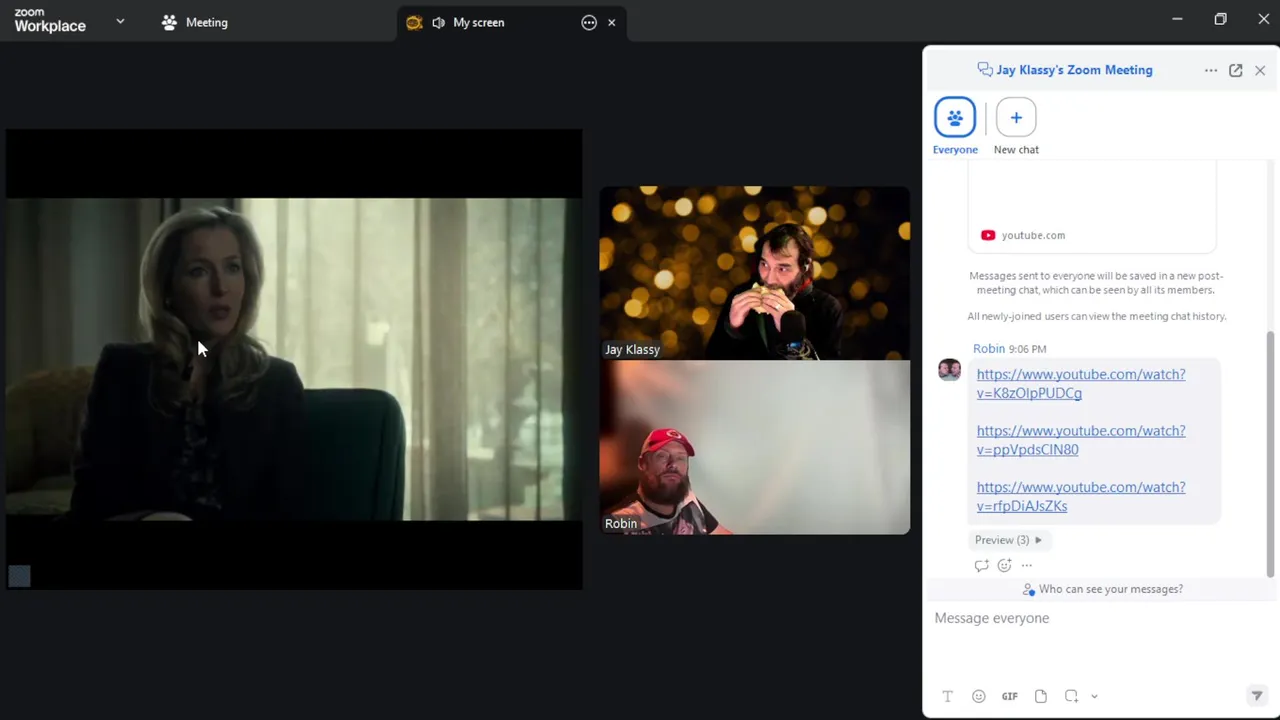Click the shared screen video area
The image size is (1280, 720).
pos(294,359)
